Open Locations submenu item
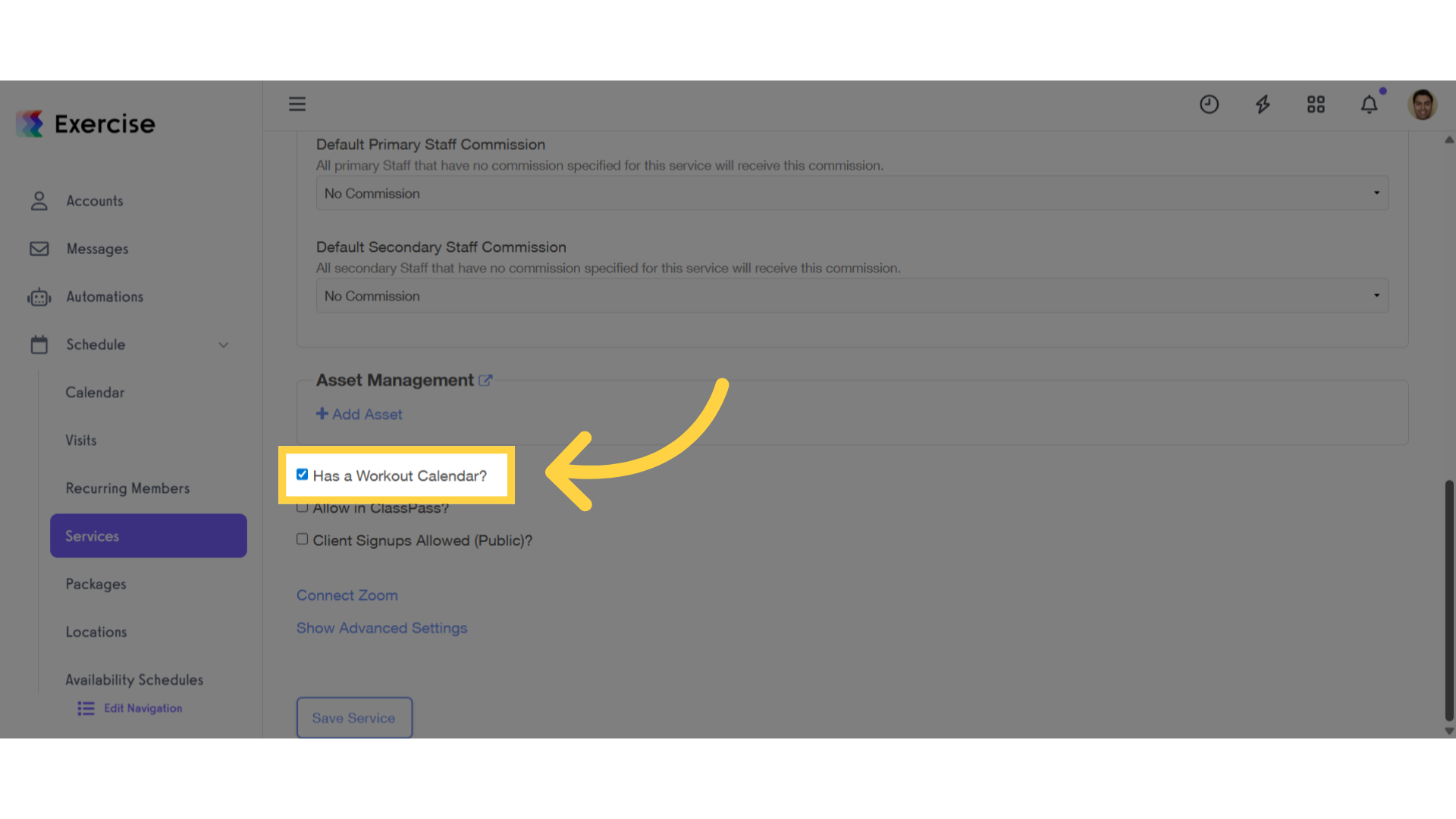 point(96,632)
